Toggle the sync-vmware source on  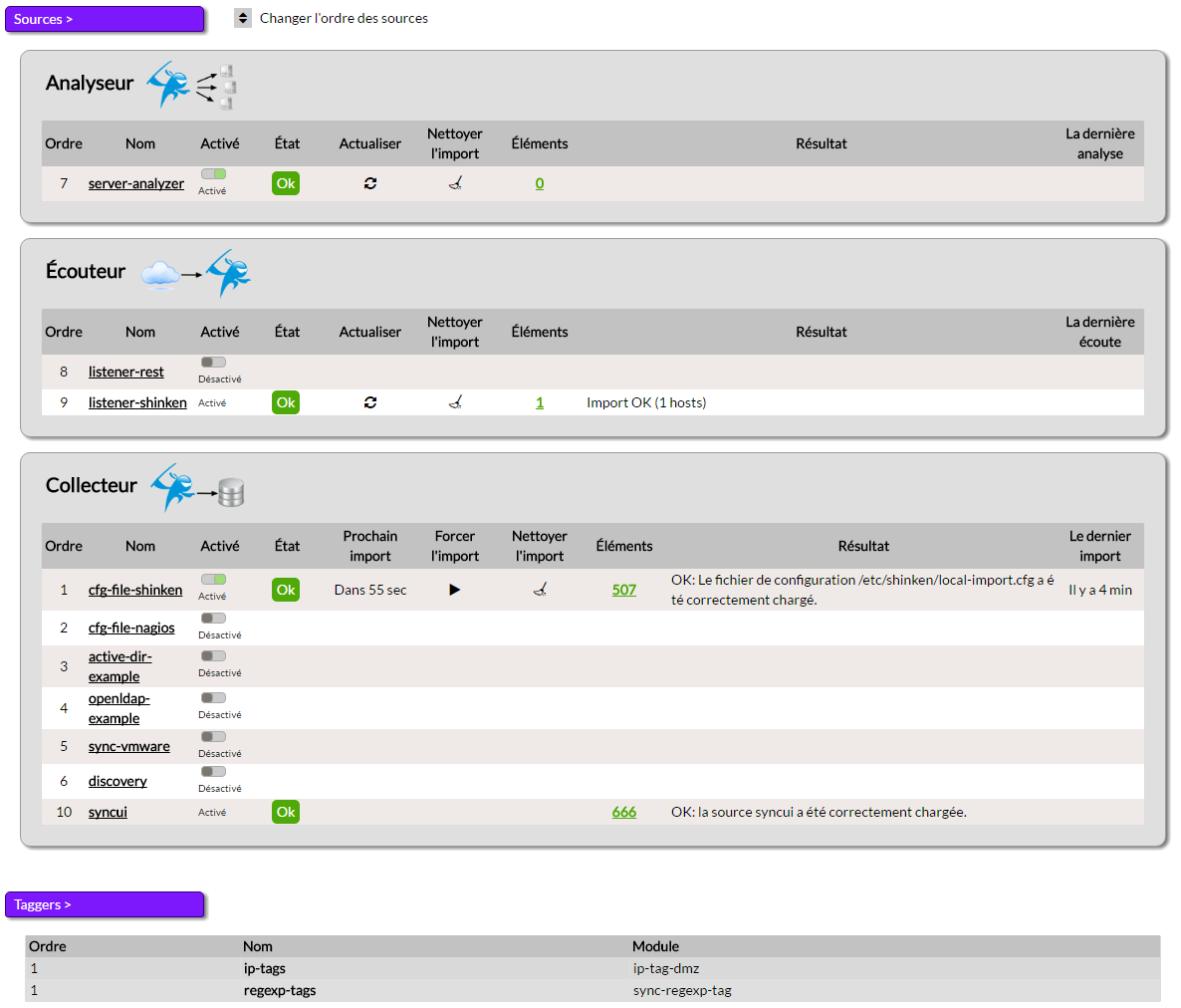click(x=213, y=737)
